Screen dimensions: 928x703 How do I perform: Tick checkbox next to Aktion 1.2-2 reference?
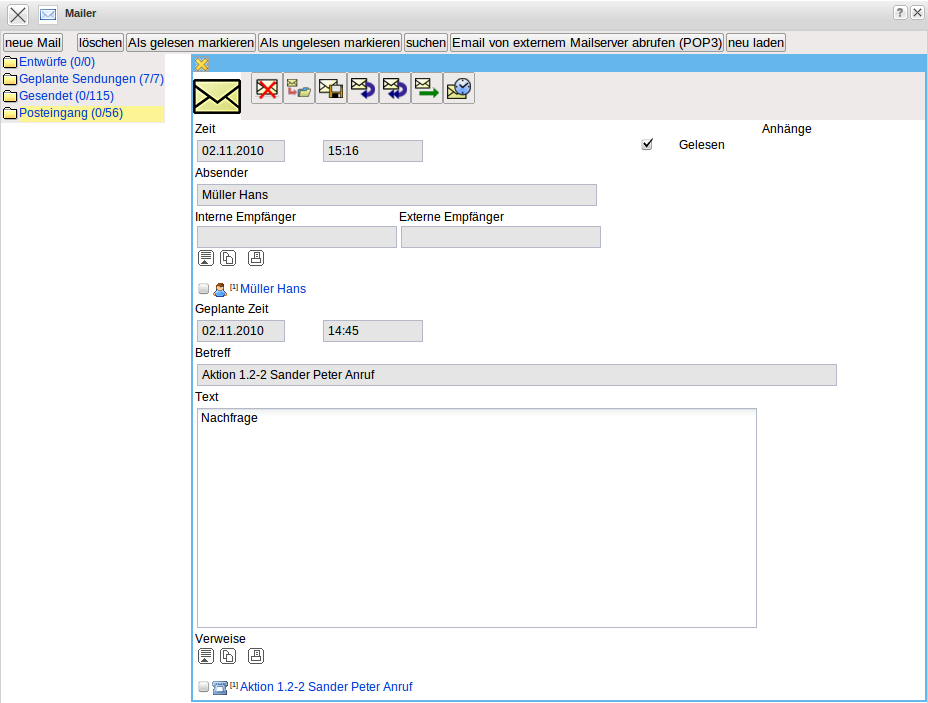point(204,687)
